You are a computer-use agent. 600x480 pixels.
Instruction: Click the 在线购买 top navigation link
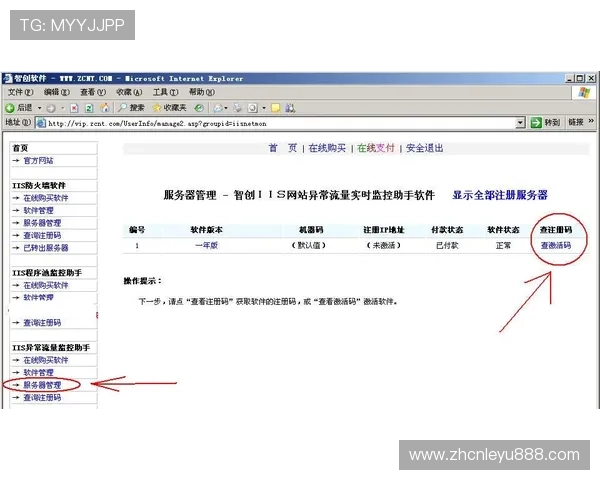tap(327, 148)
